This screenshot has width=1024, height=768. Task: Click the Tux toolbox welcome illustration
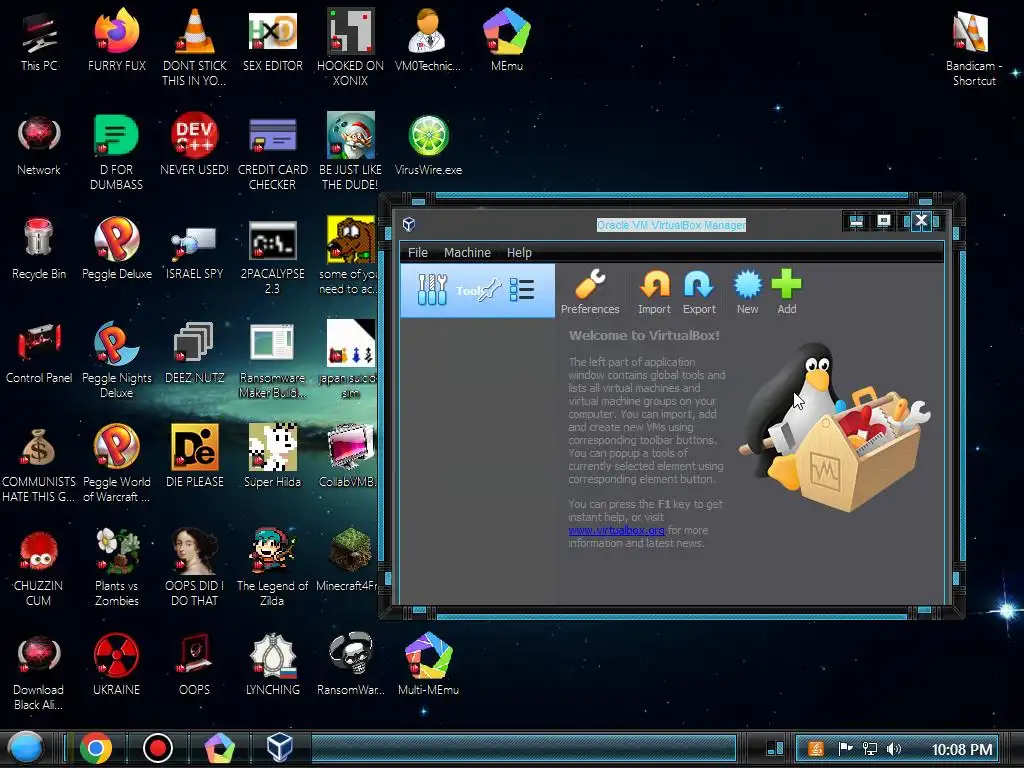(835, 428)
